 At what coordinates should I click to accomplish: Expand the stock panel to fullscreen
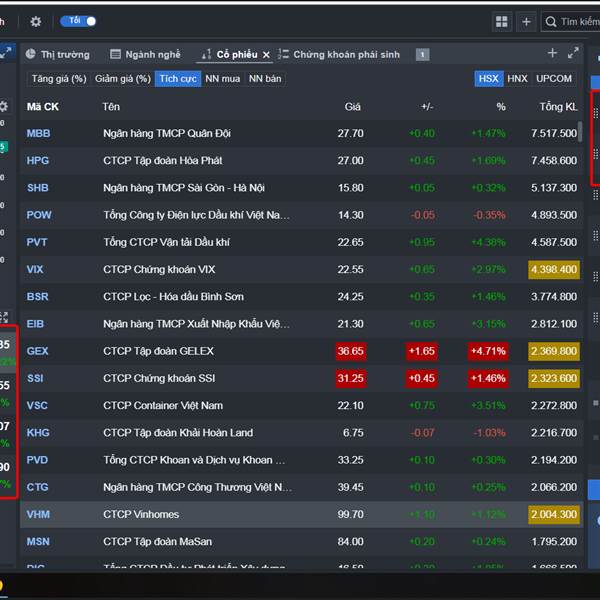pos(573,54)
